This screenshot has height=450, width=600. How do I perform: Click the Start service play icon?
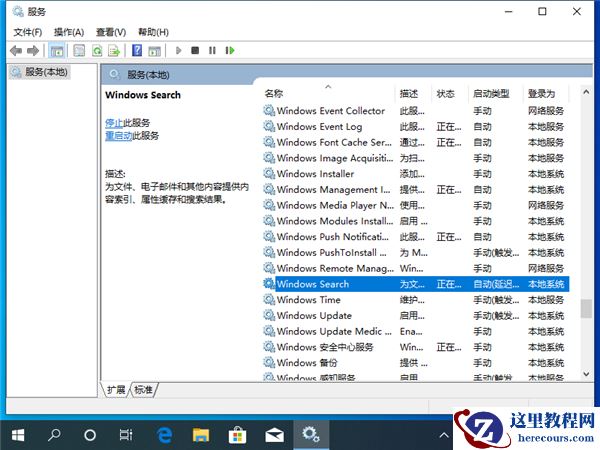point(178,51)
